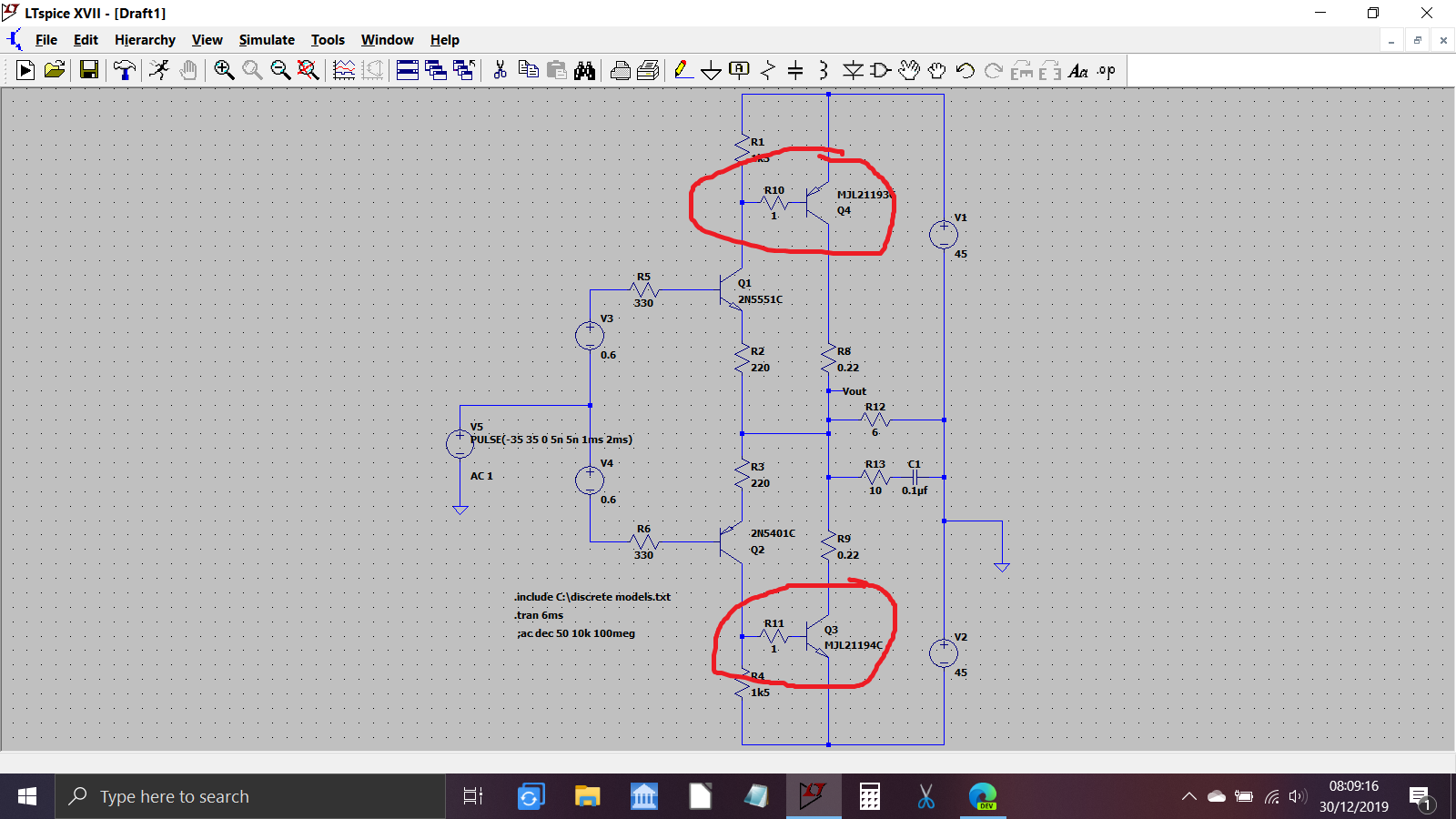Click the .tran 6ms directive text
This screenshot has height=819, width=1456.
coord(539,615)
